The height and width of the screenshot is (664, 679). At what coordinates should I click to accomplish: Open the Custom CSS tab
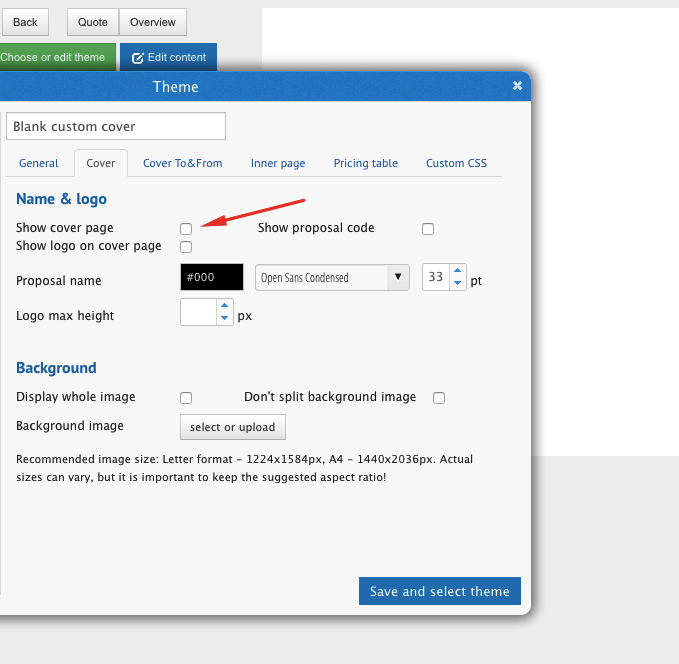pos(456,163)
